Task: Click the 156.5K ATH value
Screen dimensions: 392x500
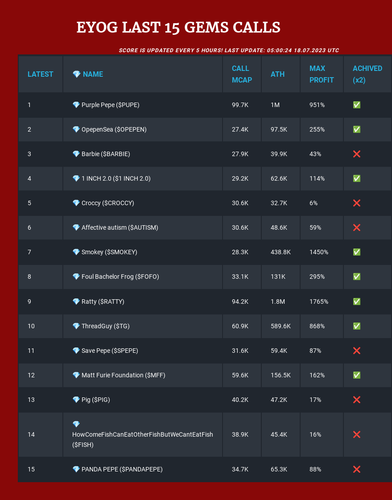Action: tap(280, 375)
